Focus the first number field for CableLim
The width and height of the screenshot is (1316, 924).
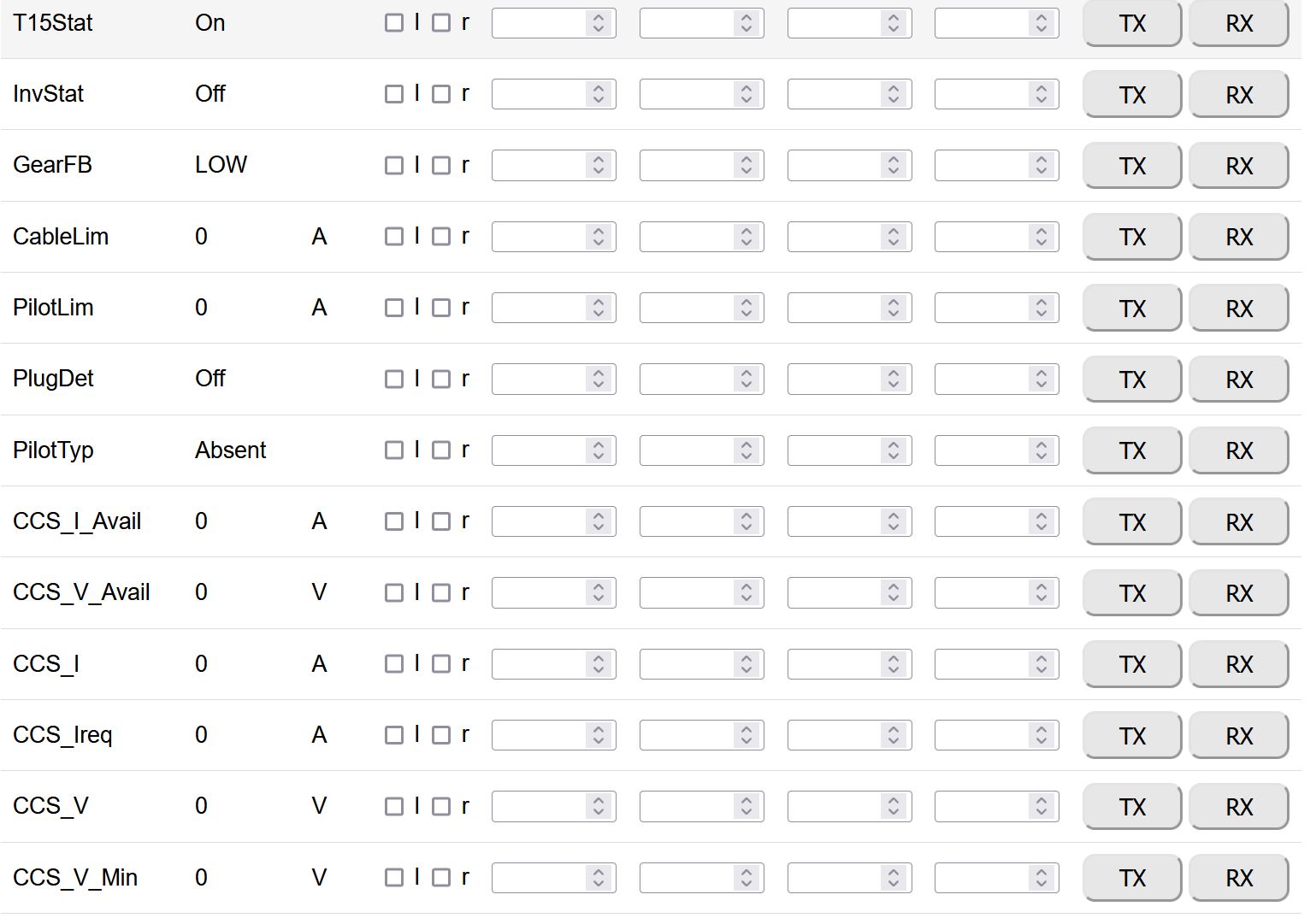pyautogui.click(x=539, y=237)
